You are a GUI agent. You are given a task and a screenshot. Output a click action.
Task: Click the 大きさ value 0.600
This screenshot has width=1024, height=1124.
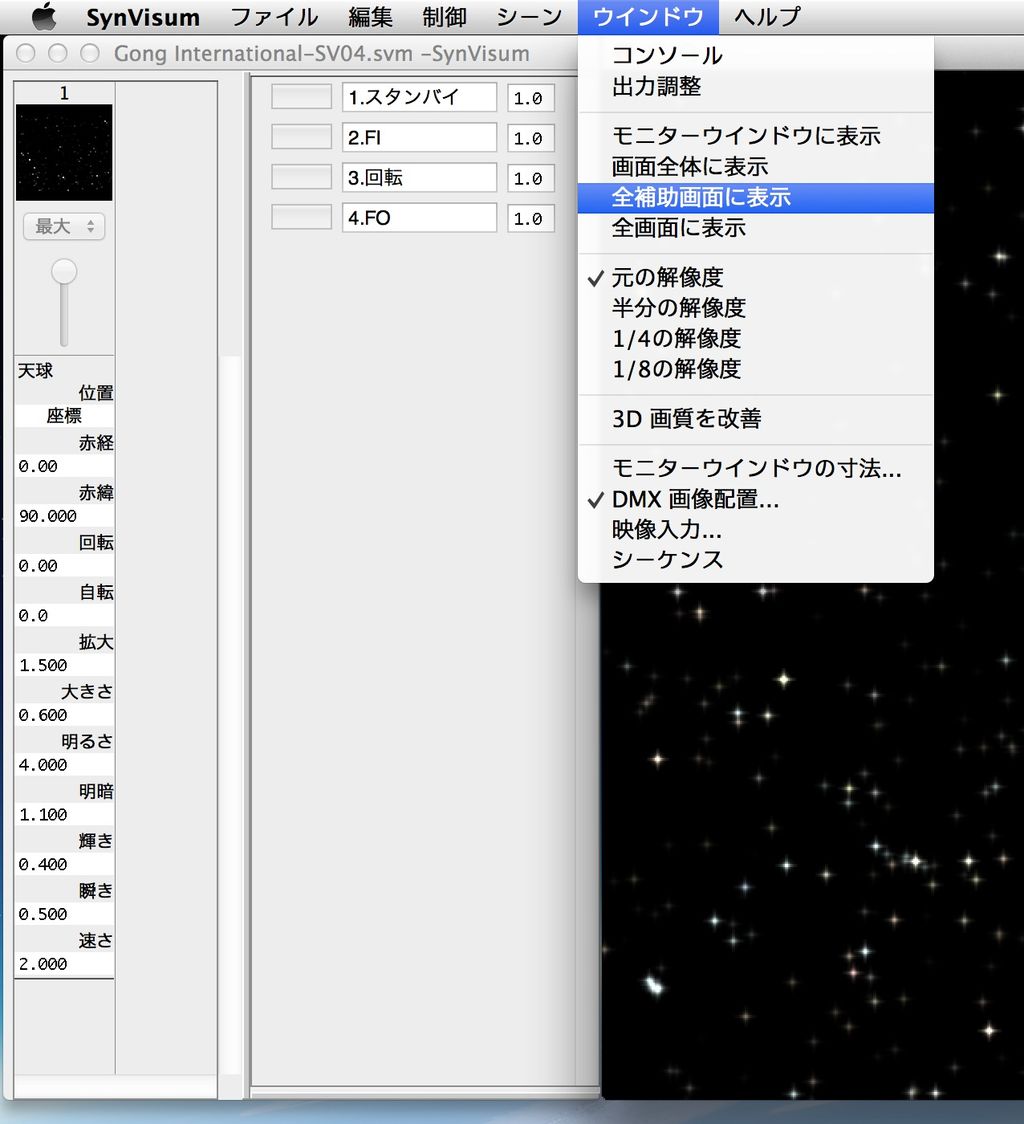(x=64, y=715)
